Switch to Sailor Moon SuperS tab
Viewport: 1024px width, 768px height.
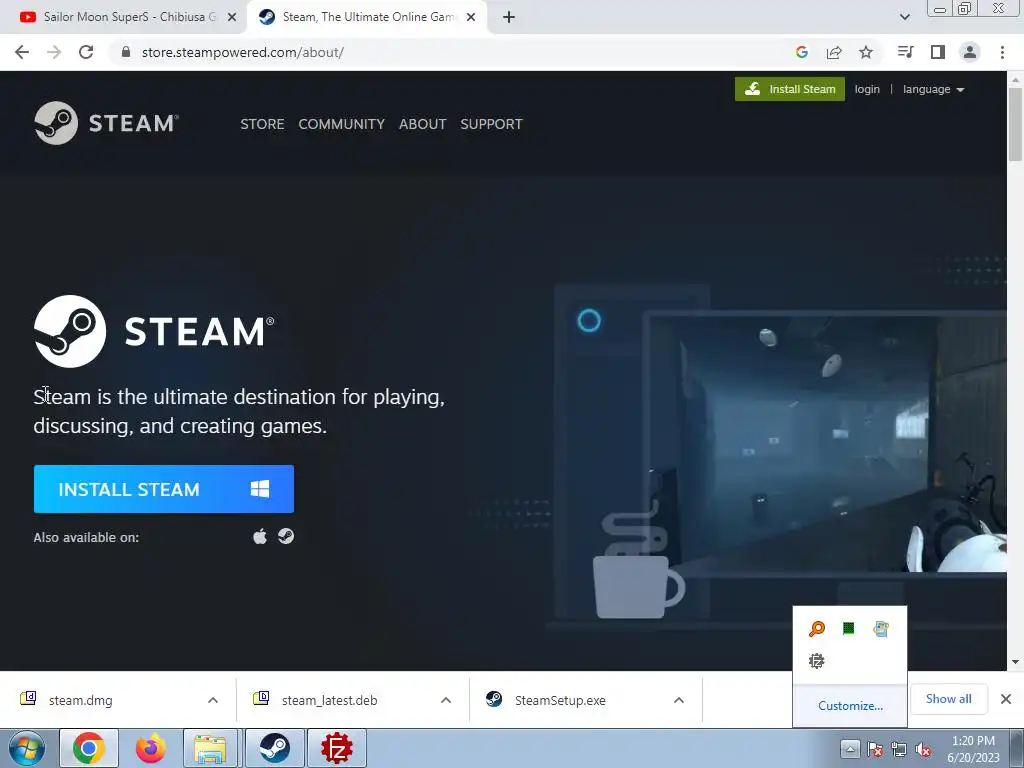[123, 18]
